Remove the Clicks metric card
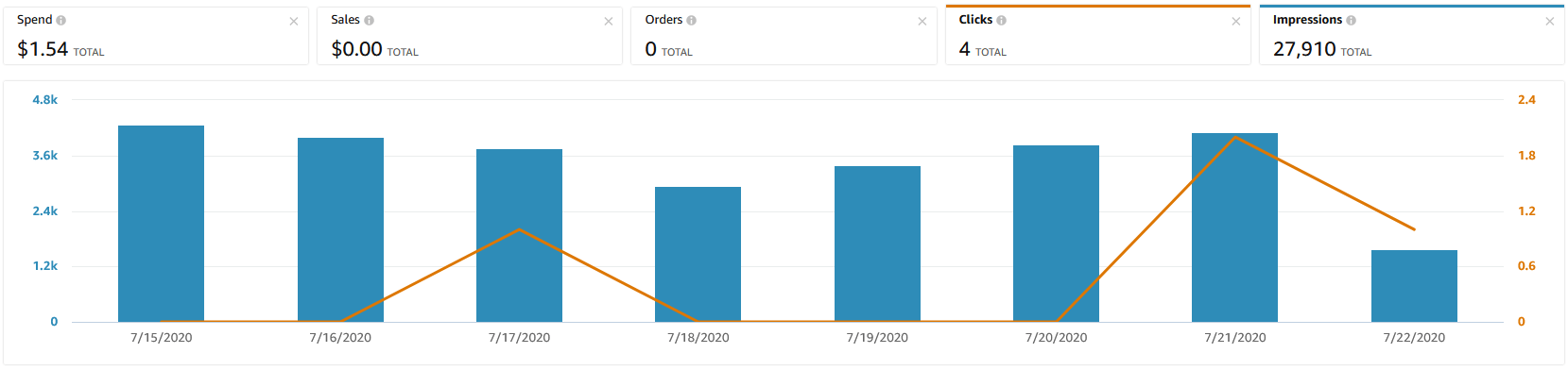Image resolution: width=1568 pixels, height=370 pixels. tap(1236, 22)
